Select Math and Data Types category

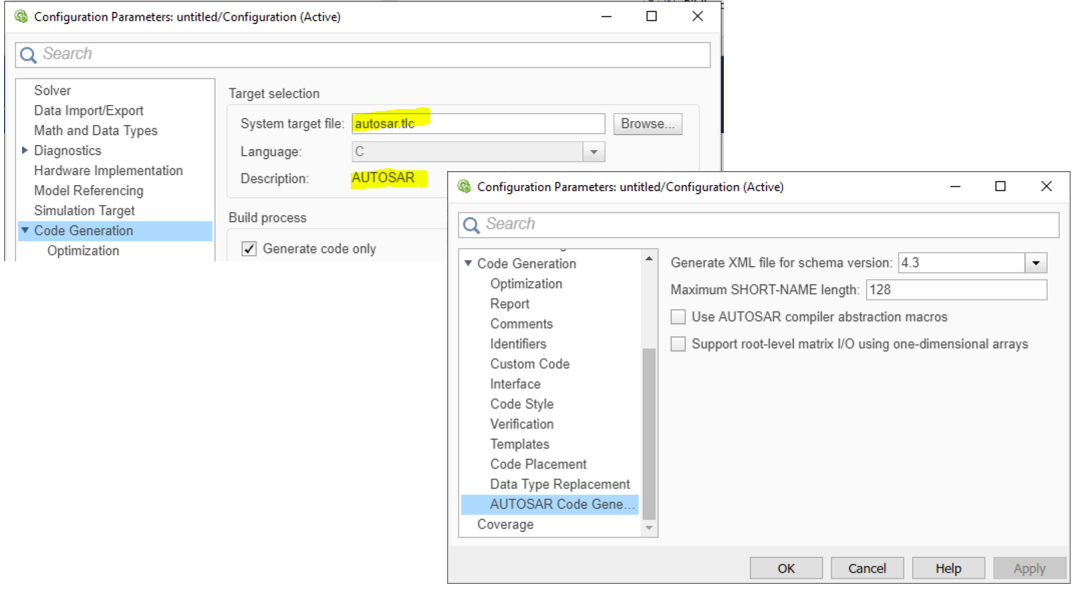pyautogui.click(x=96, y=130)
